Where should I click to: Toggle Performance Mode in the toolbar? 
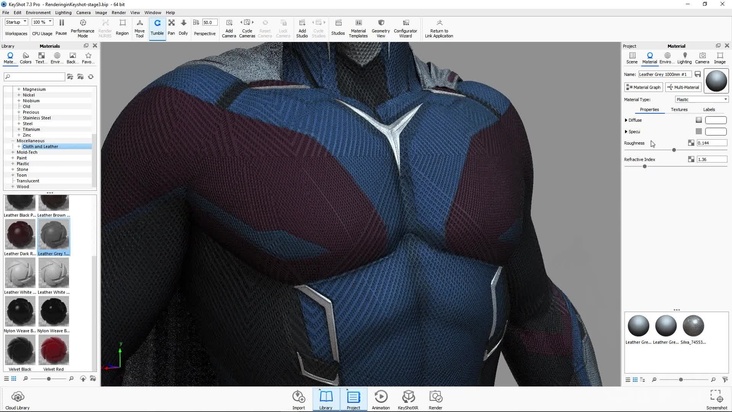point(83,28)
